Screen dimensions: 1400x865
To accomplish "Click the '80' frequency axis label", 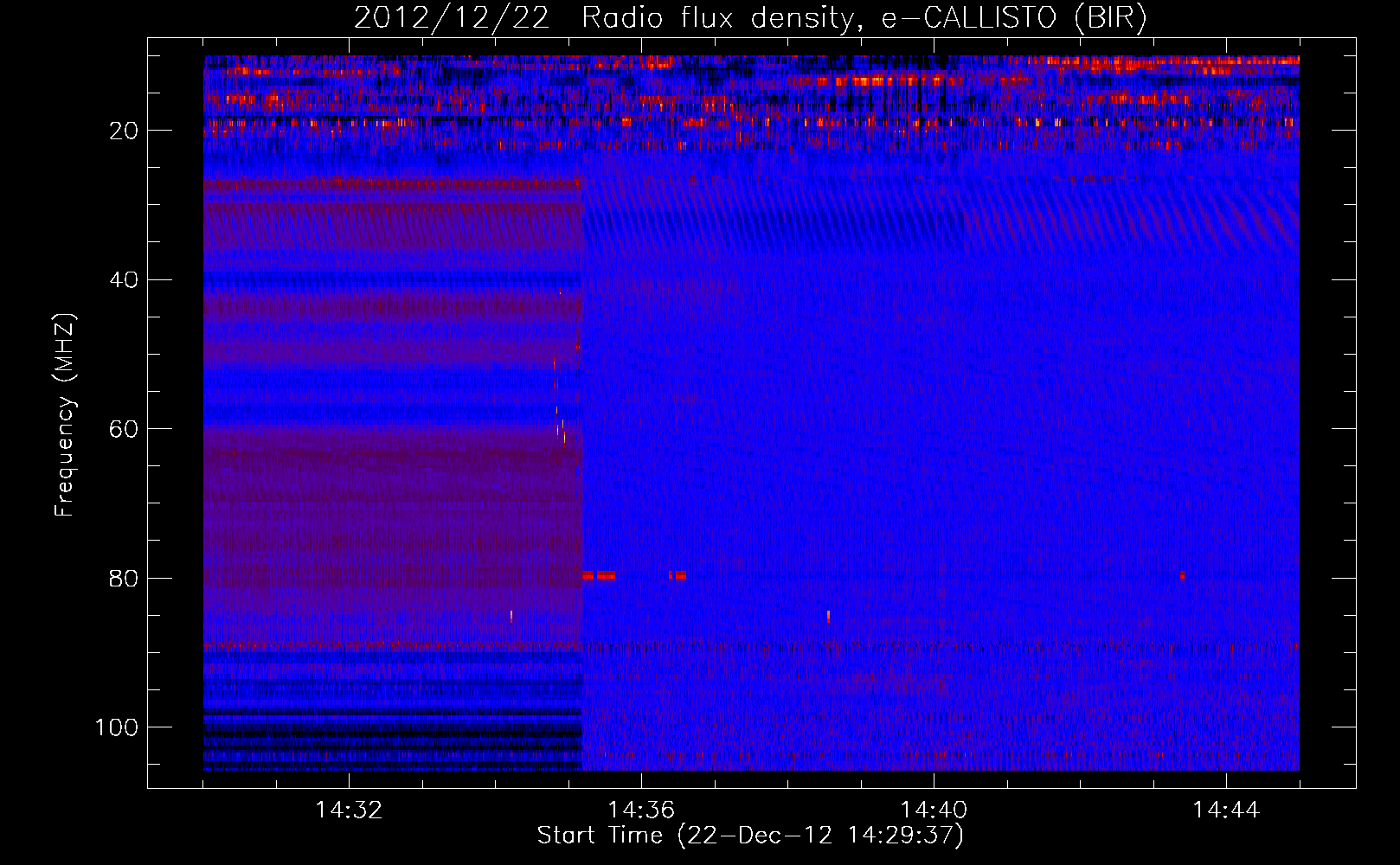I will [125, 579].
